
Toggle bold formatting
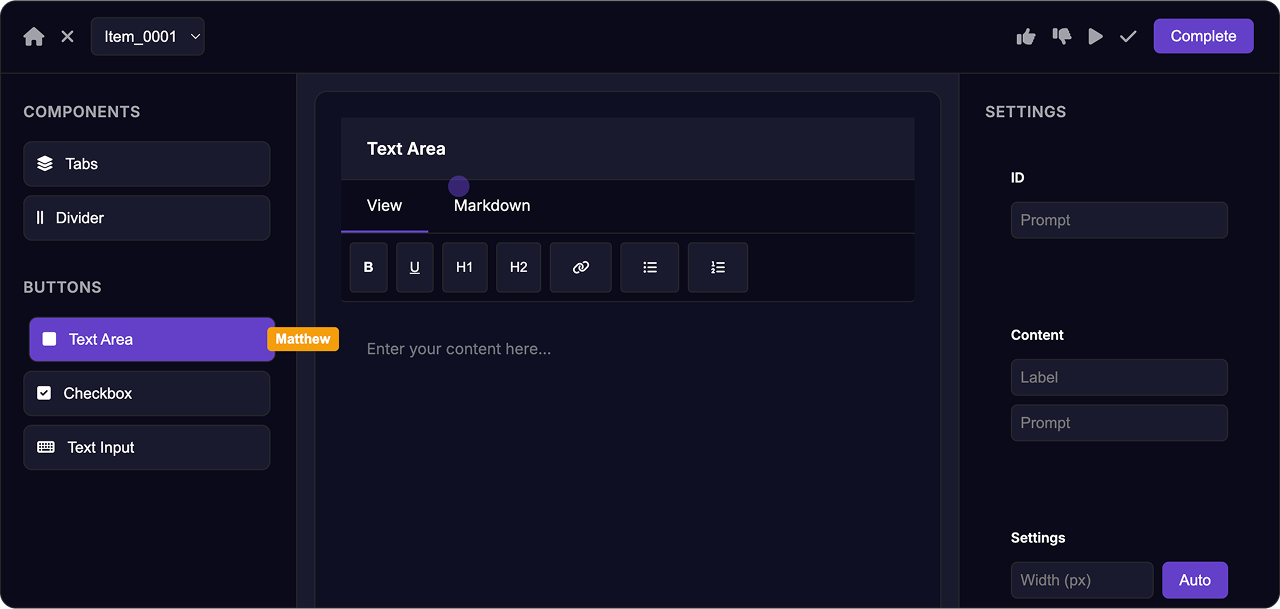369,268
